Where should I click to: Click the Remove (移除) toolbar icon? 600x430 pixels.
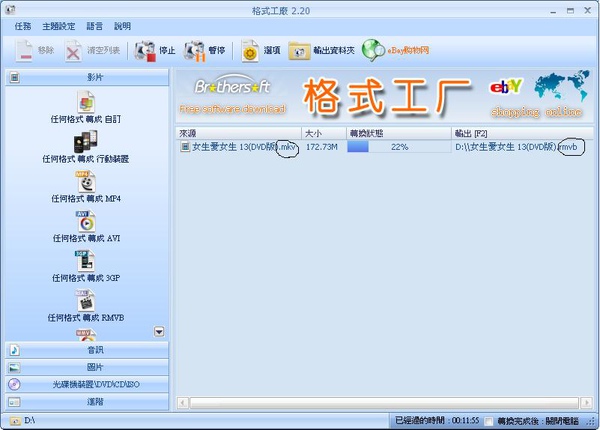24,50
